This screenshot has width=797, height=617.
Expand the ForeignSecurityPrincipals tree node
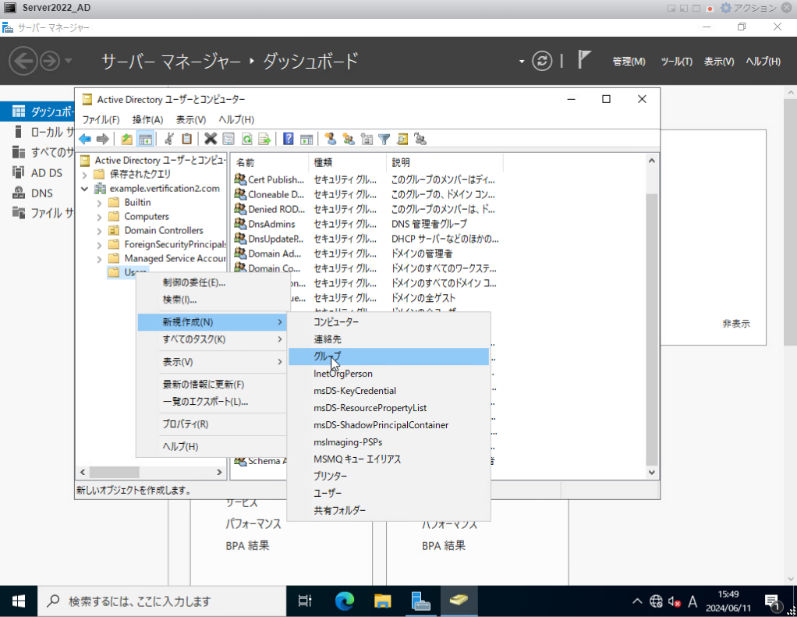(x=99, y=245)
